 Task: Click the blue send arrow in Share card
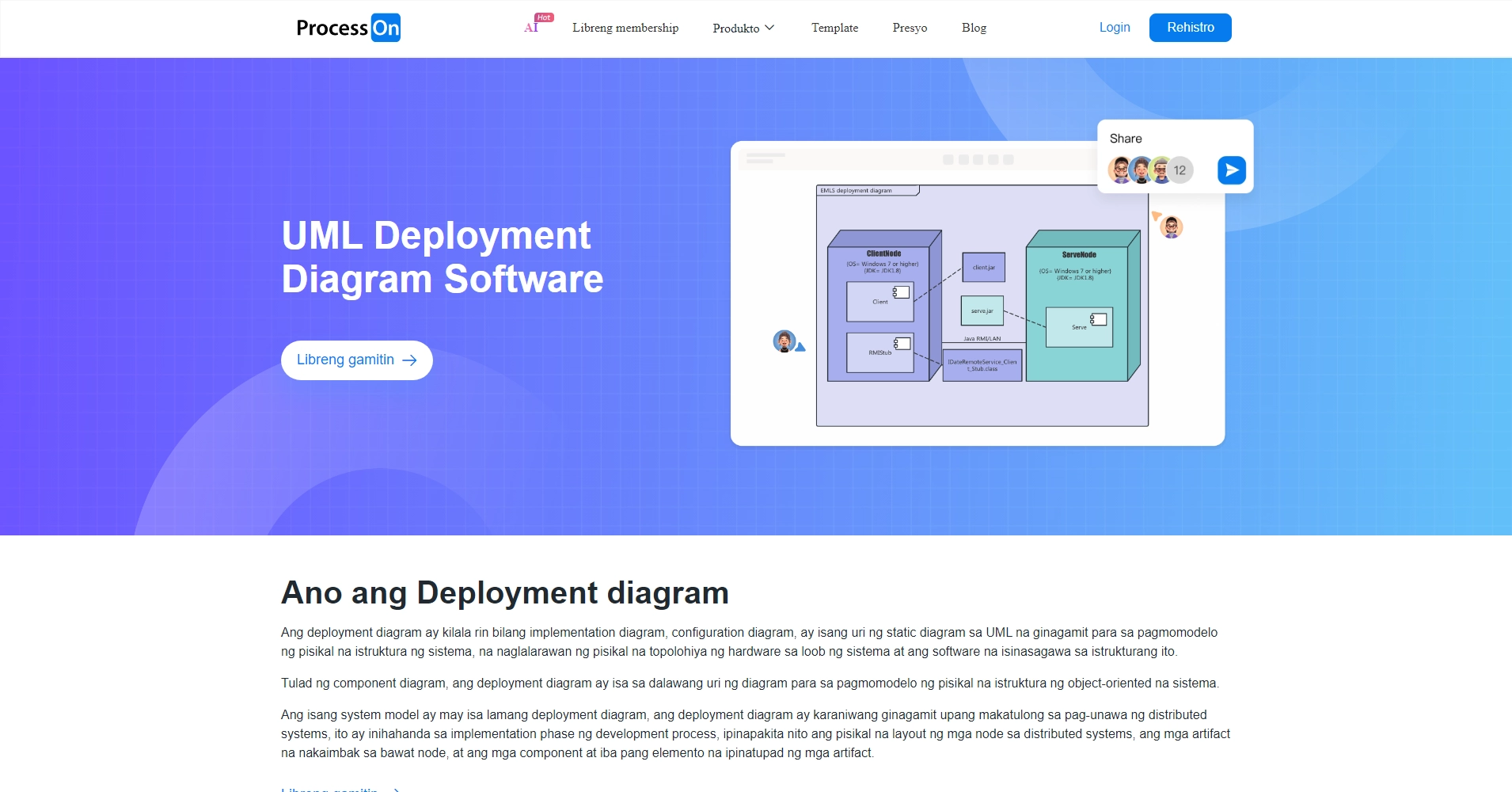click(1232, 170)
